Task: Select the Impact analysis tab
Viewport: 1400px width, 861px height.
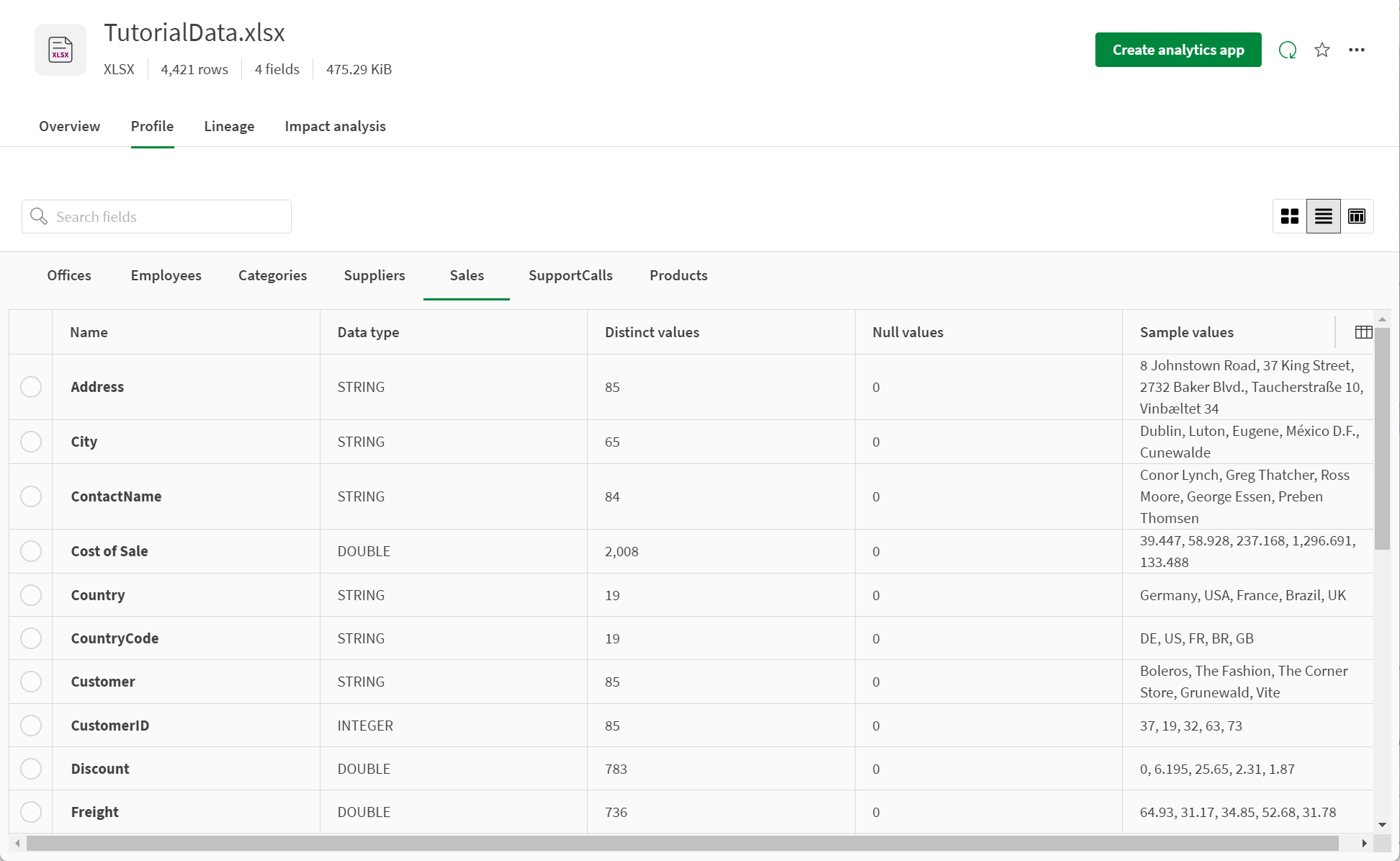Action: (334, 126)
